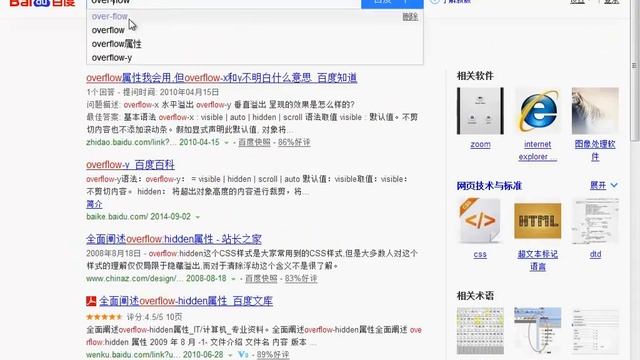Click the Baidu logo
The width and height of the screenshot is (640, 360).
coord(42,3)
